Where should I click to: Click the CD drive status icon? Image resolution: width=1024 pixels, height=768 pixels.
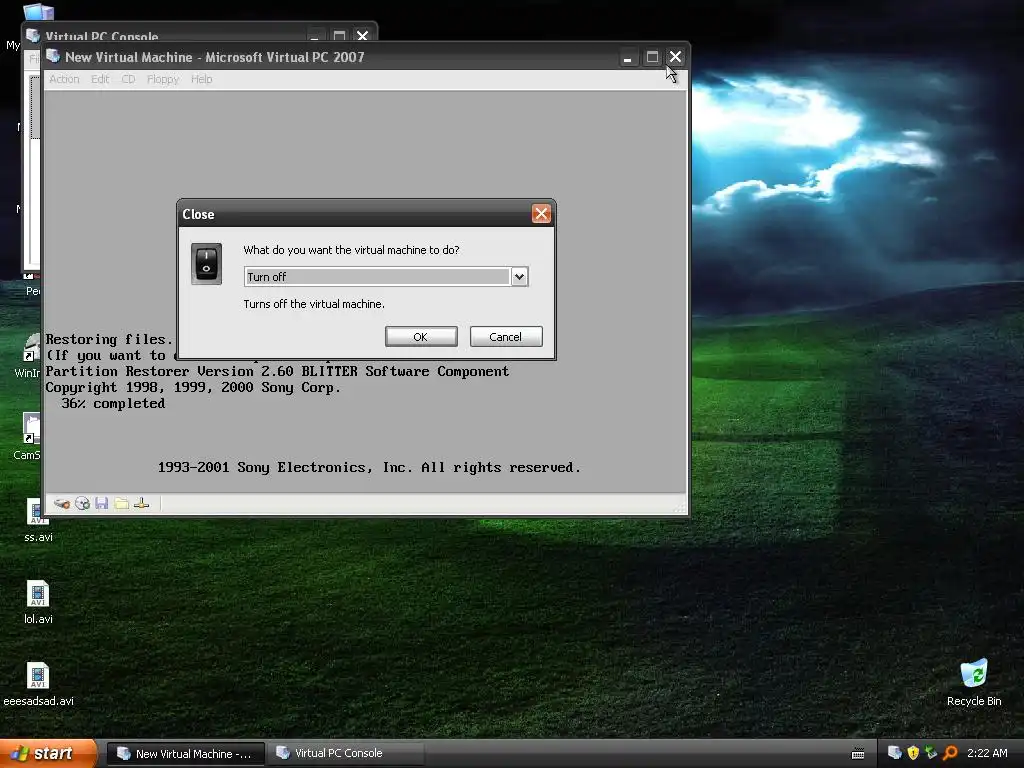click(x=82, y=504)
